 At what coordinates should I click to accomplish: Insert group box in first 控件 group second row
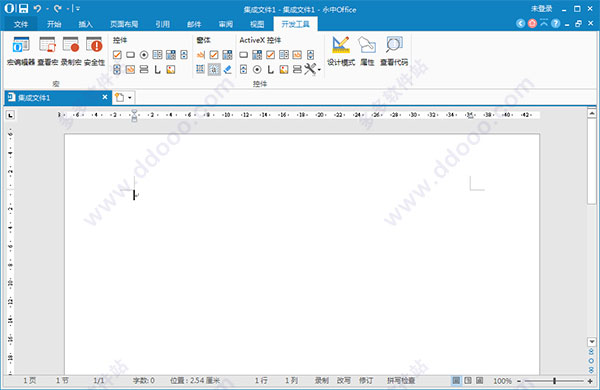click(144, 70)
